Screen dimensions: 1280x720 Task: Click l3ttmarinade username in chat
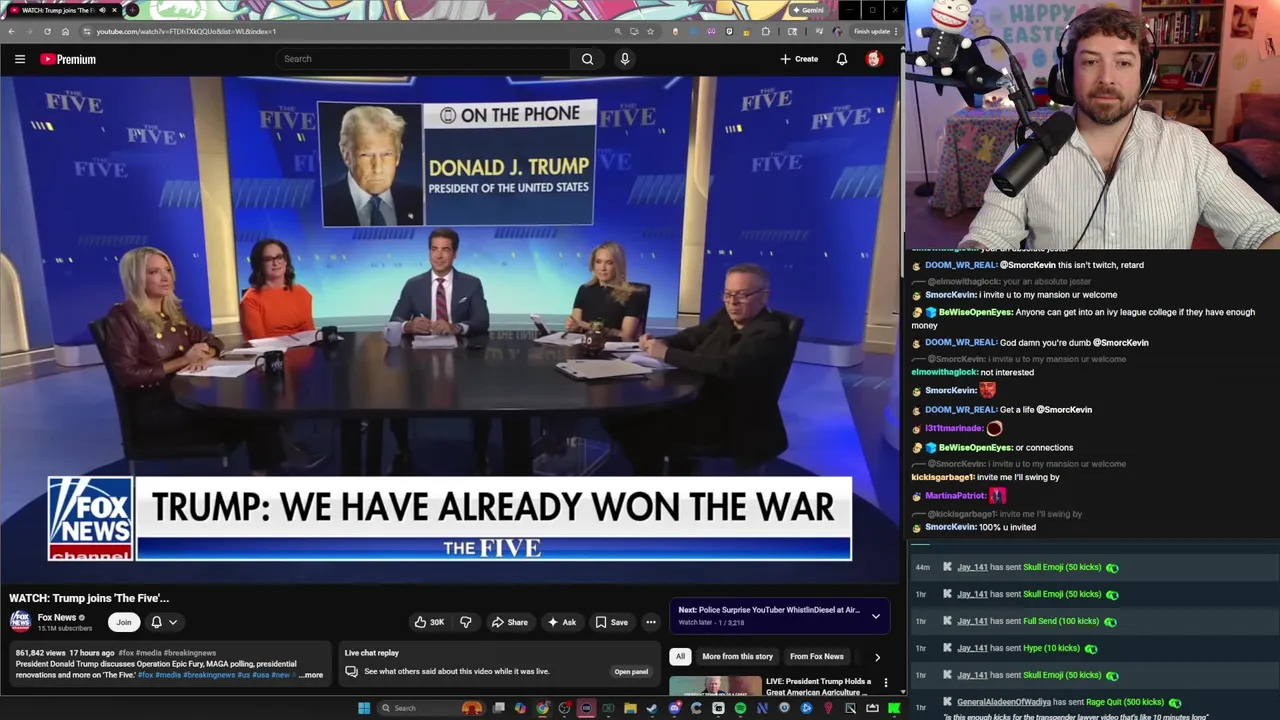pos(954,429)
